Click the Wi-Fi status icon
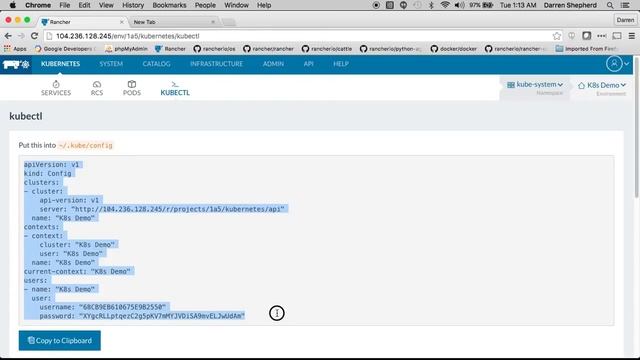640x360 pixels. 445,5
